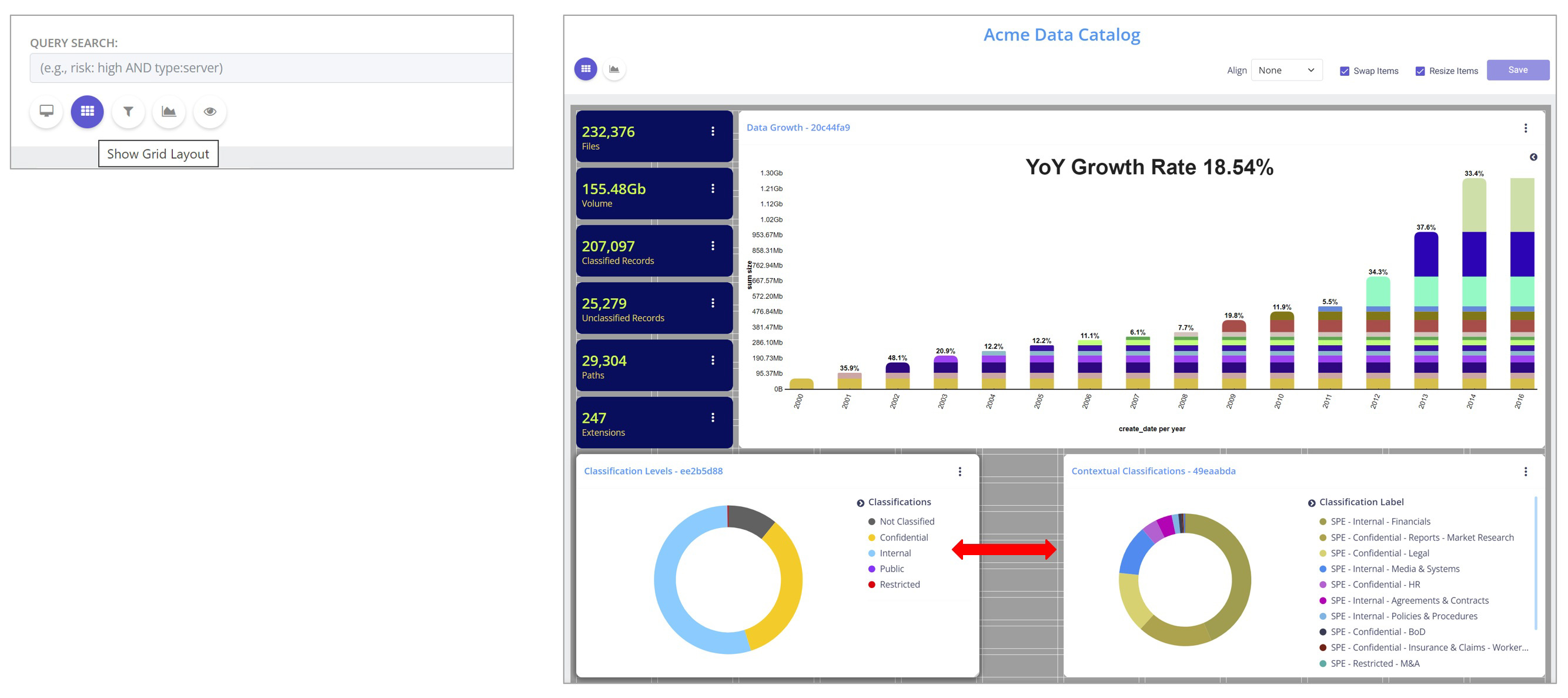1568x698 pixels.
Task: Select SPE - Internal - Policies & Procedures
Action: tap(1398, 616)
